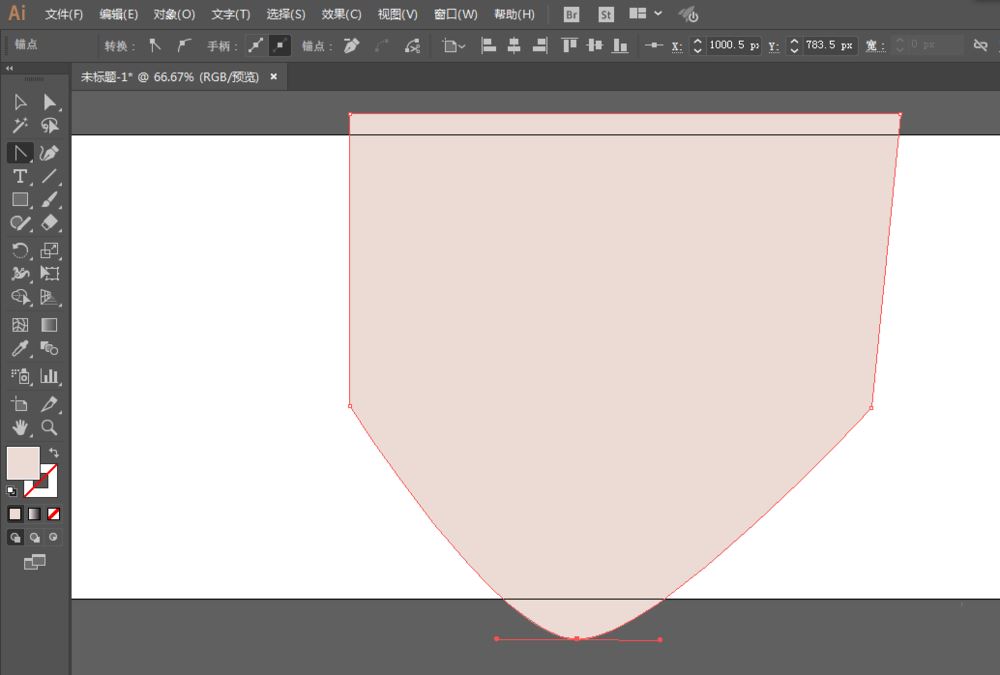This screenshot has width=1000, height=675.
Task: Set fill to None with the red slash box
Action: point(54,514)
